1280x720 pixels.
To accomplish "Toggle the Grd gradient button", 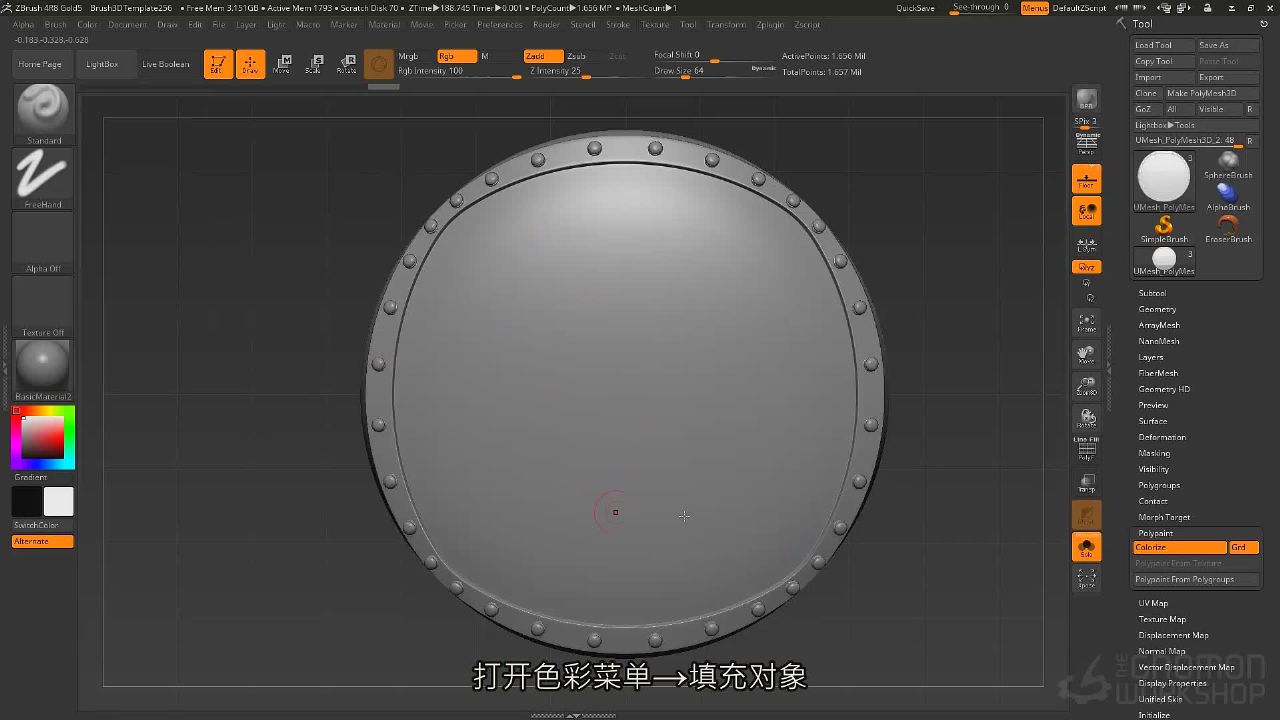I will [x=1244, y=548].
